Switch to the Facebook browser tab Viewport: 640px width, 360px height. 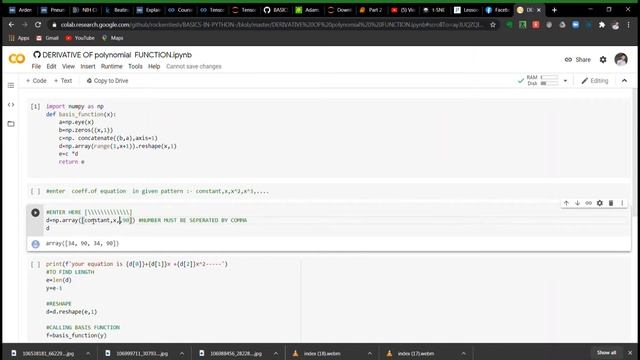[x=497, y=10]
